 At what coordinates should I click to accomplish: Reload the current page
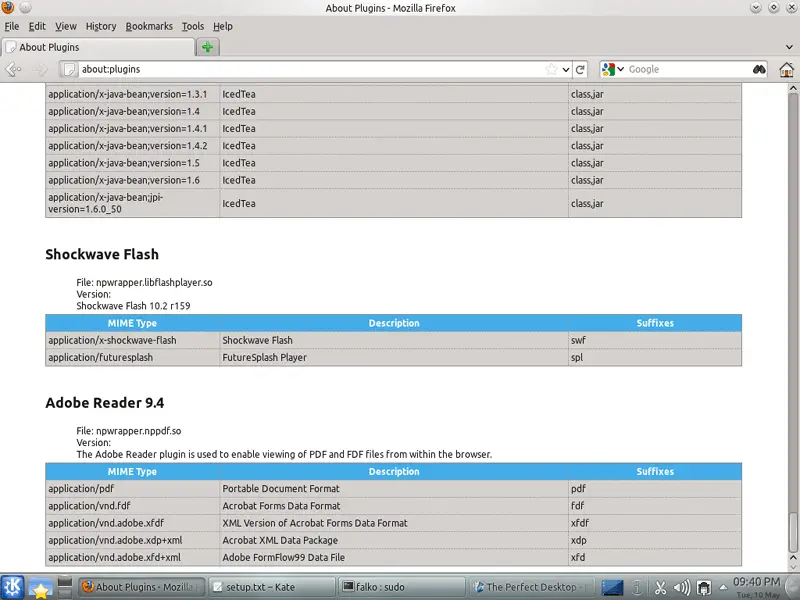pos(580,69)
